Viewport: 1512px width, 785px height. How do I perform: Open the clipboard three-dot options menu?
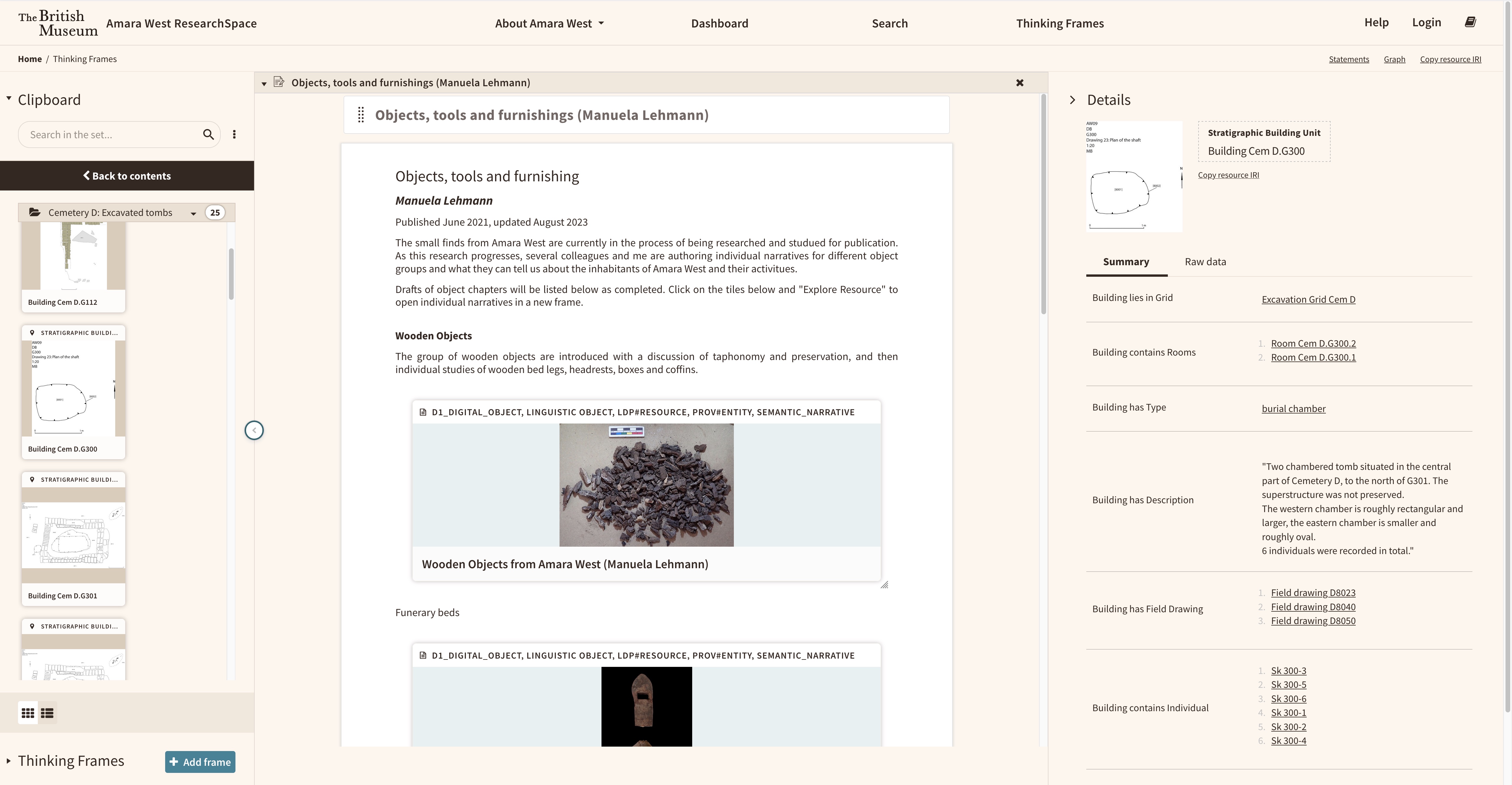point(234,134)
